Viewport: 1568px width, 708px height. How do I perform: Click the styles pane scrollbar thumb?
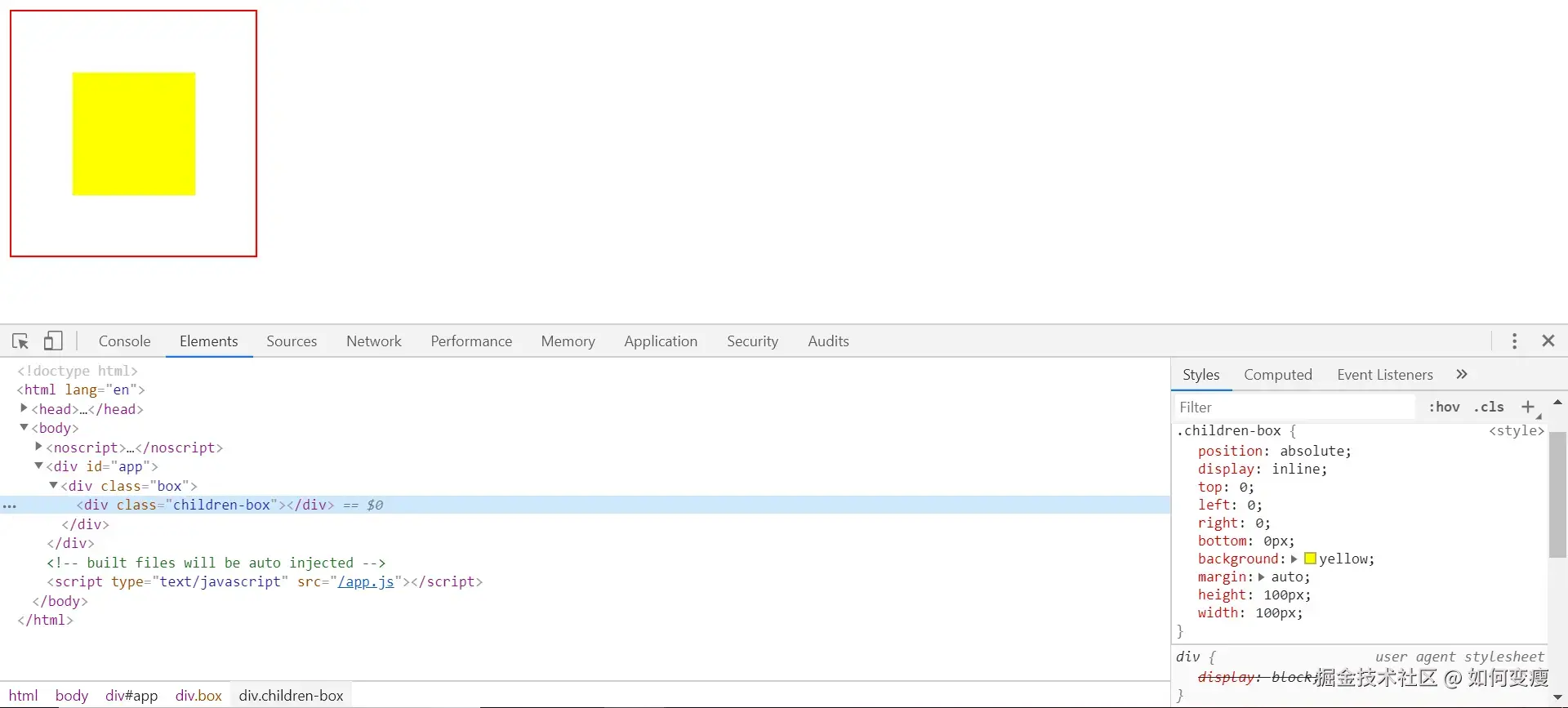1557,494
